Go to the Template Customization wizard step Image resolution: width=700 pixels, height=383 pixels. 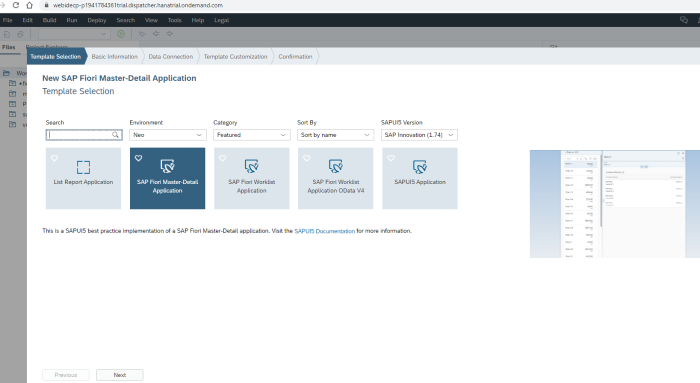pyautogui.click(x=235, y=57)
